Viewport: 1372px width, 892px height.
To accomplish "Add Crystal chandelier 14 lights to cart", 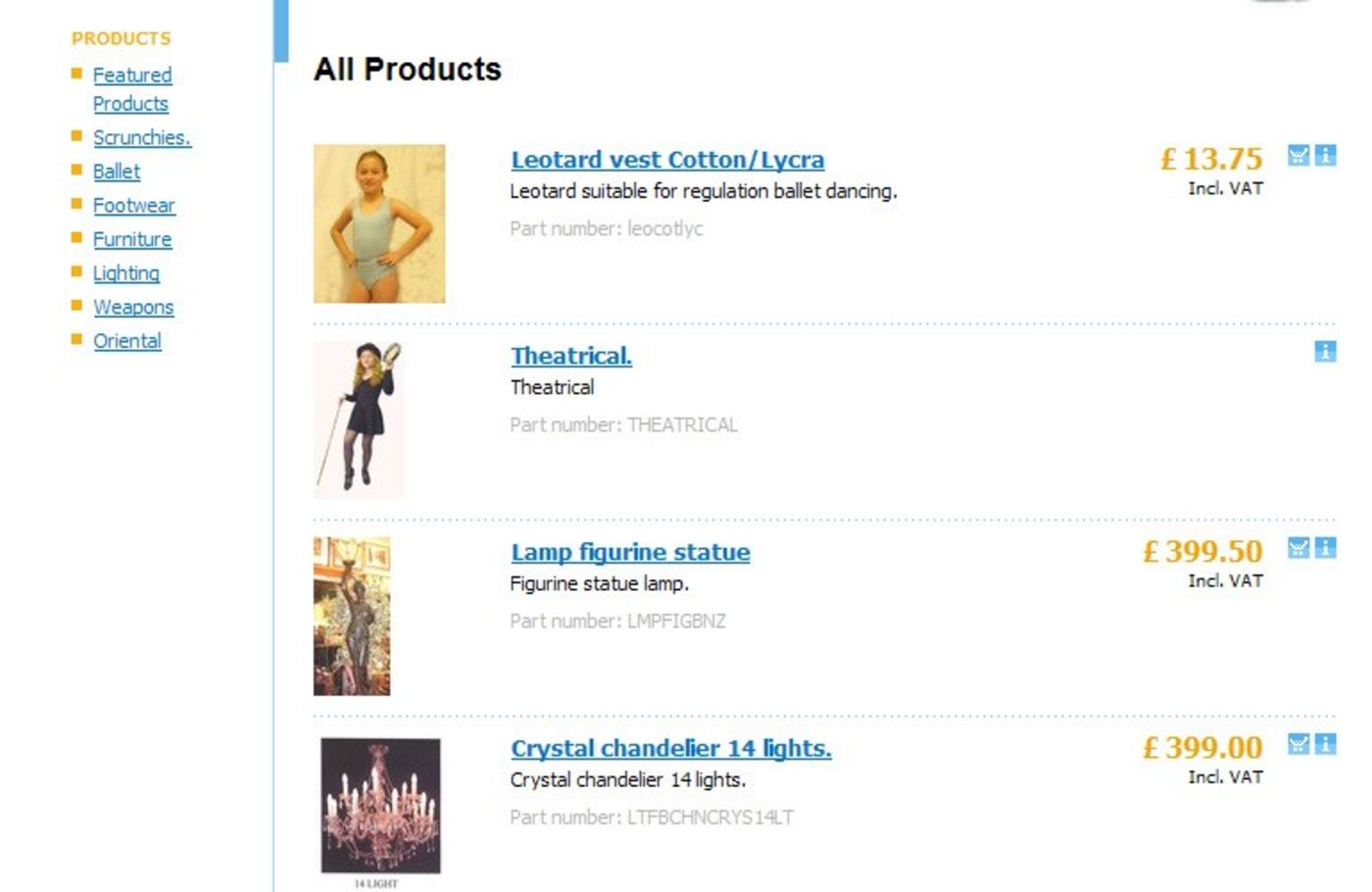I will (1298, 744).
